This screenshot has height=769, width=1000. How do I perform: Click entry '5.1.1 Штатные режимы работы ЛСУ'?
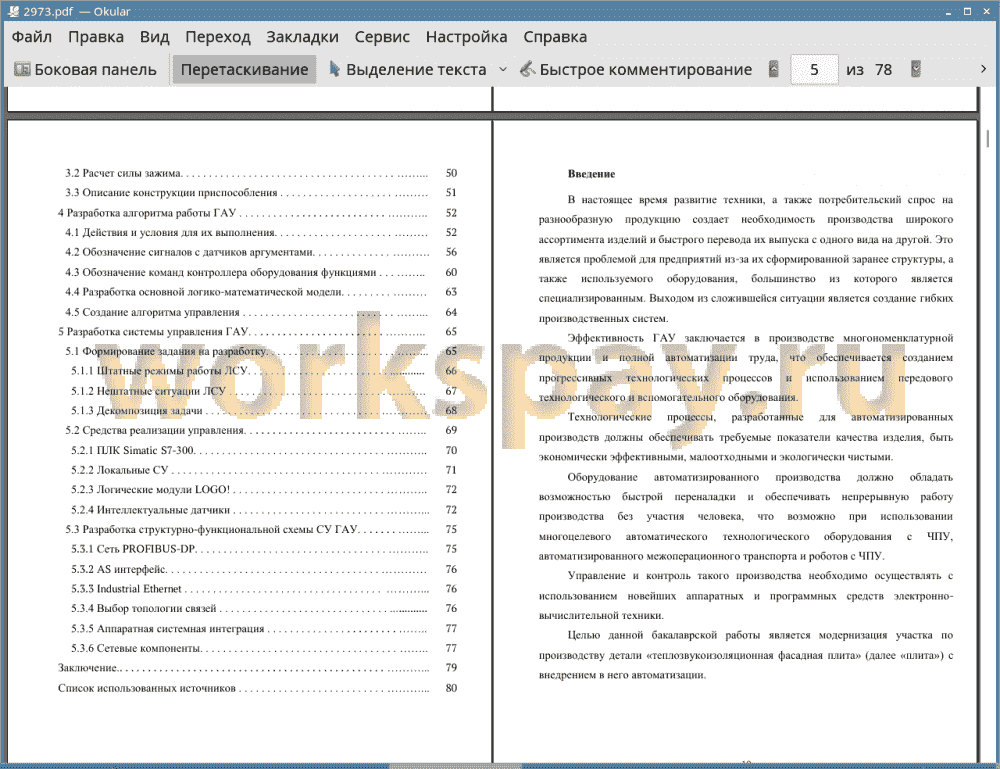tap(159, 371)
